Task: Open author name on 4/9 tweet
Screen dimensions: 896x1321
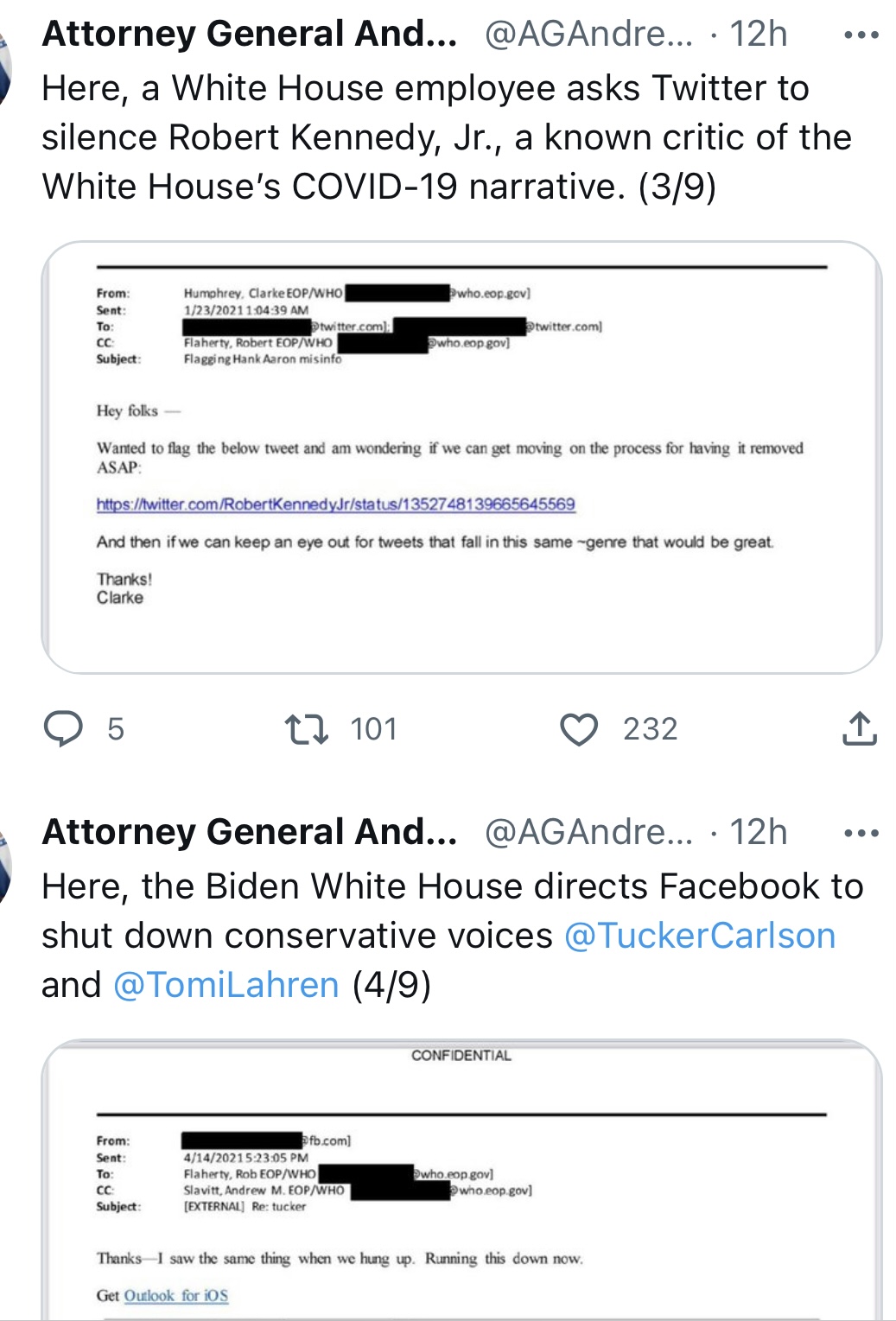Action: 250,832
